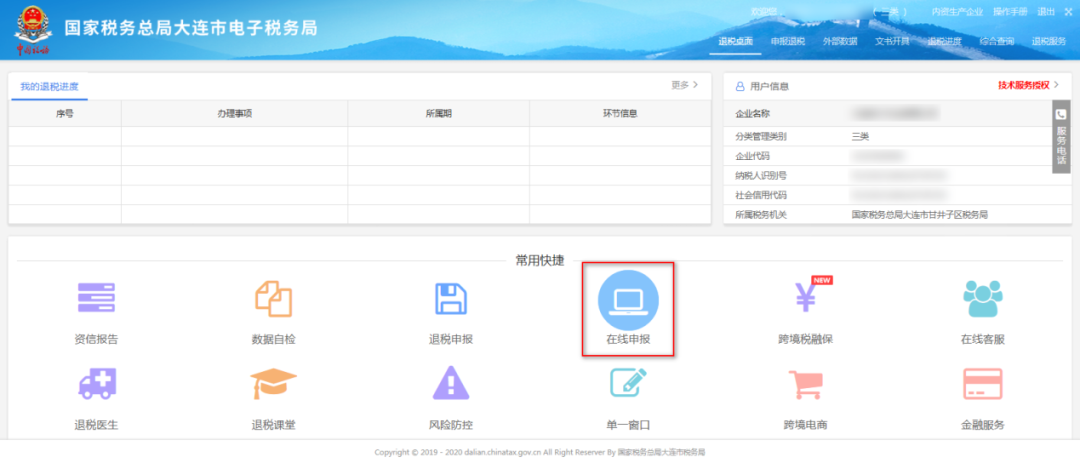Image resolution: width=1080 pixels, height=463 pixels.
Task: Click the user icon beside 用户信息
Action: 740,86
